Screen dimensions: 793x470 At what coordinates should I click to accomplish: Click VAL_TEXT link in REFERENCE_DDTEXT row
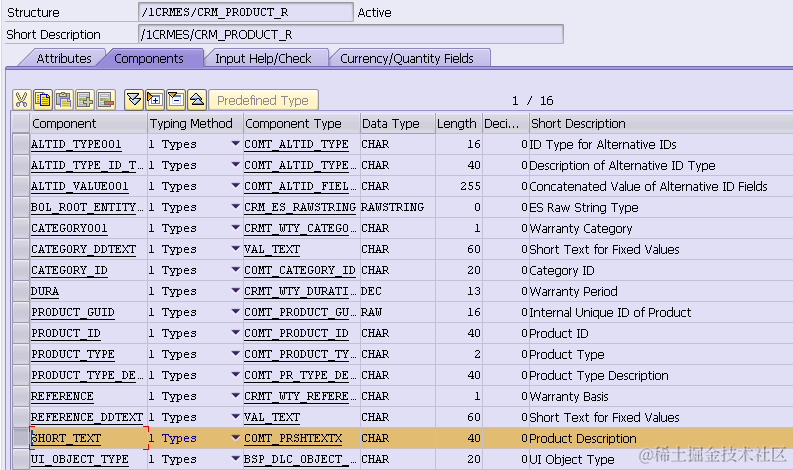tap(272, 417)
